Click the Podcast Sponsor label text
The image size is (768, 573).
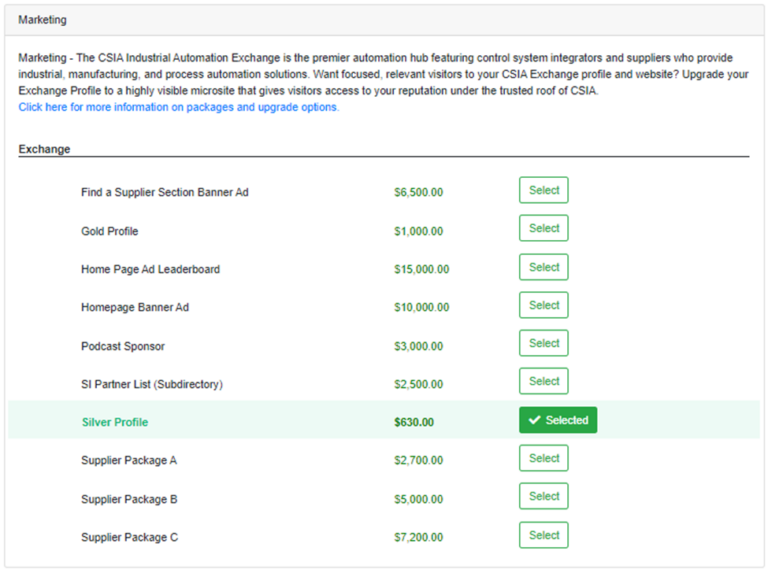click(x=122, y=346)
